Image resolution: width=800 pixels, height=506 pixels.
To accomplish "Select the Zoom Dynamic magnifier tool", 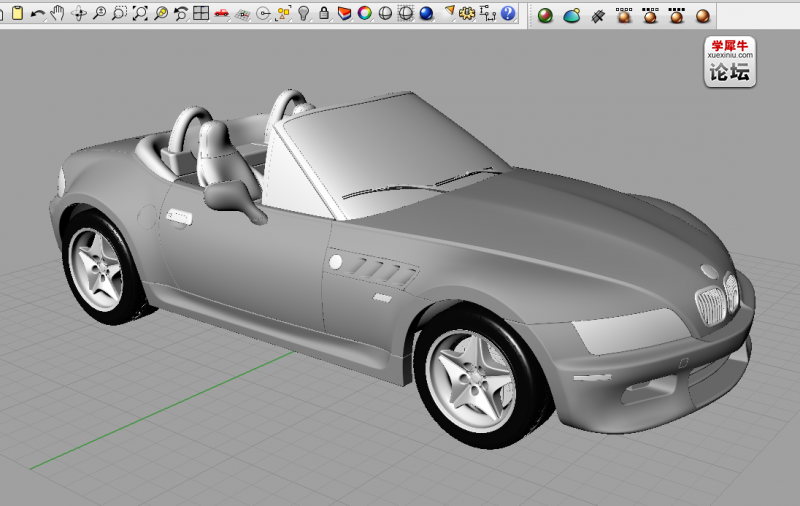I will pyautogui.click(x=99, y=13).
